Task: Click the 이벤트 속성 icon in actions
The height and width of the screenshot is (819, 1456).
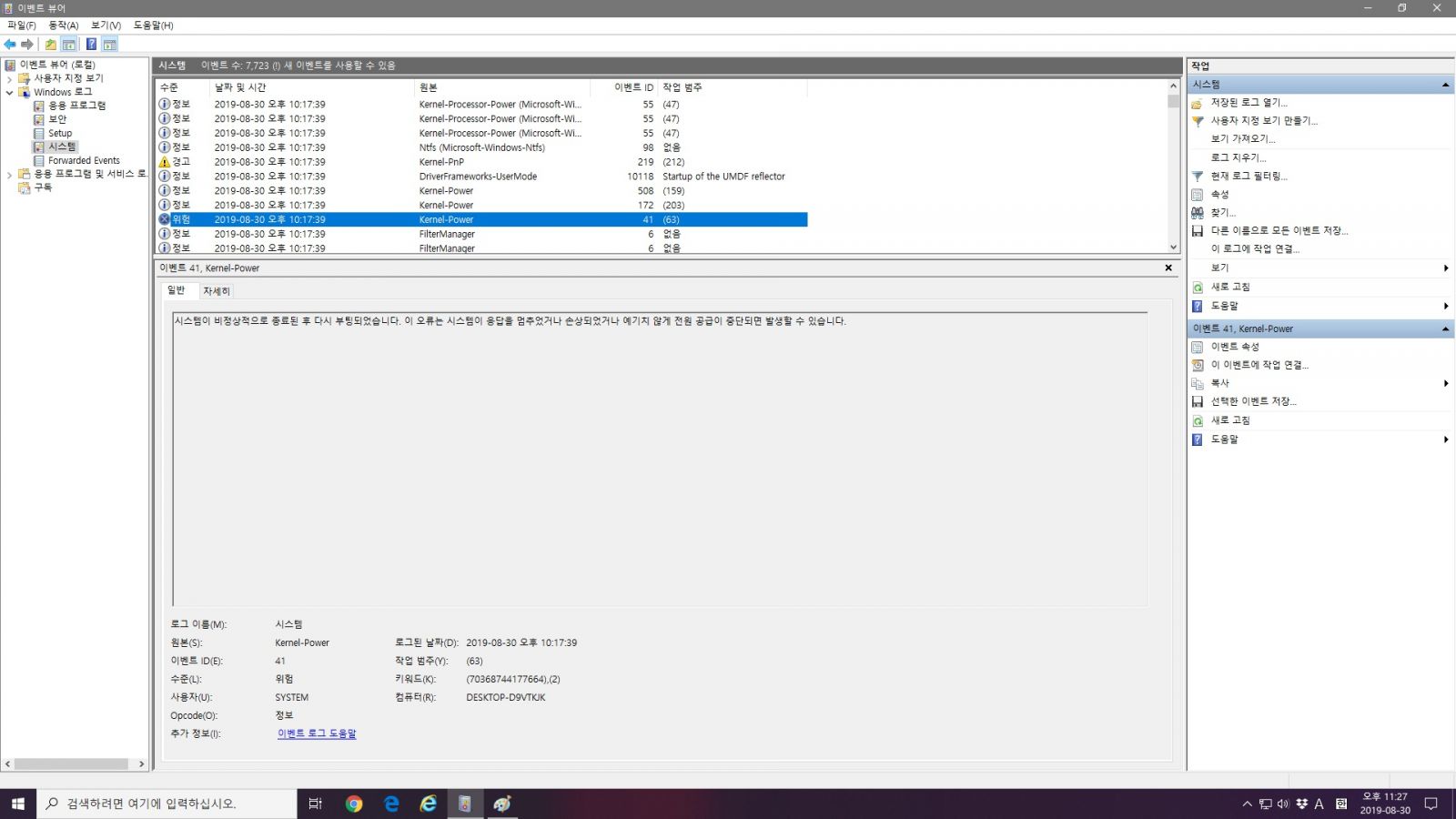Action: click(1198, 347)
